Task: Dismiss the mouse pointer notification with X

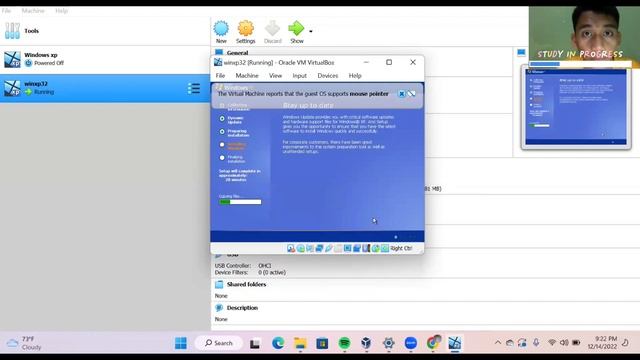Action: click(x=402, y=94)
